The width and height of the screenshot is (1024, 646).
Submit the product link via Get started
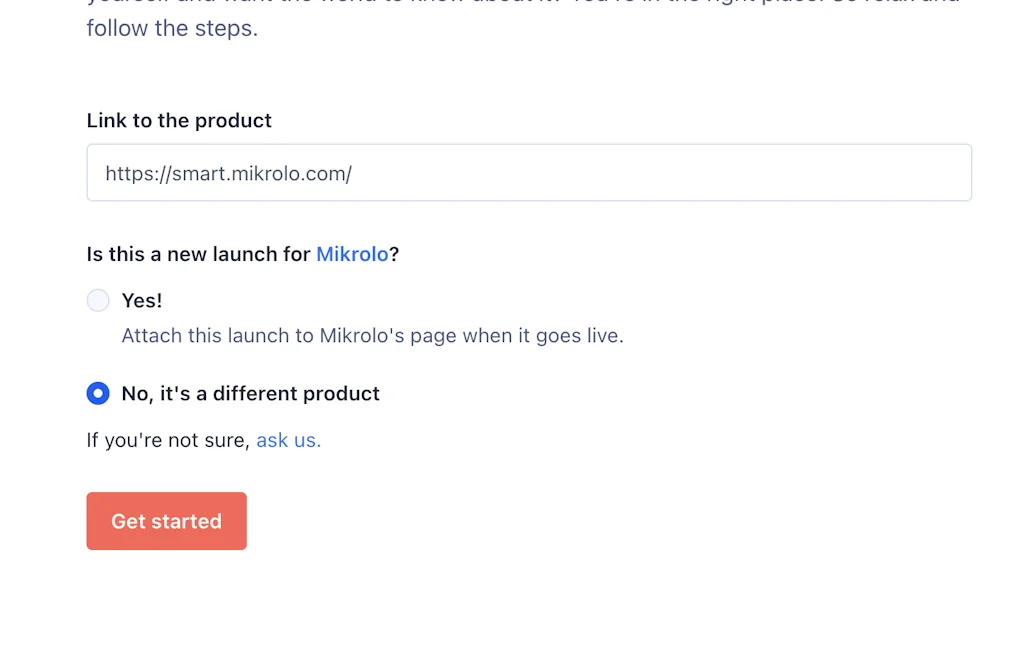[166, 520]
